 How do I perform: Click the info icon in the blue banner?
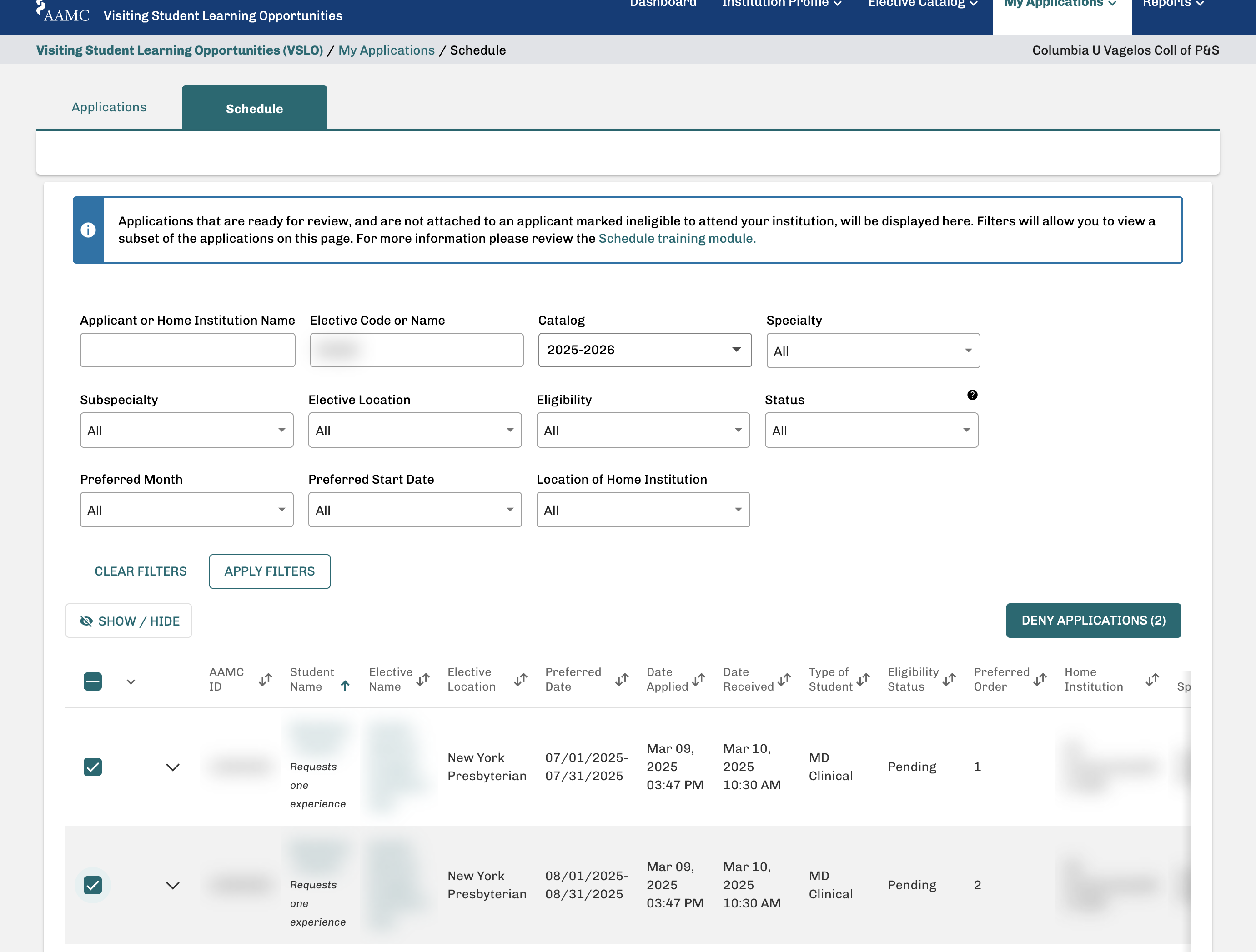(88, 230)
